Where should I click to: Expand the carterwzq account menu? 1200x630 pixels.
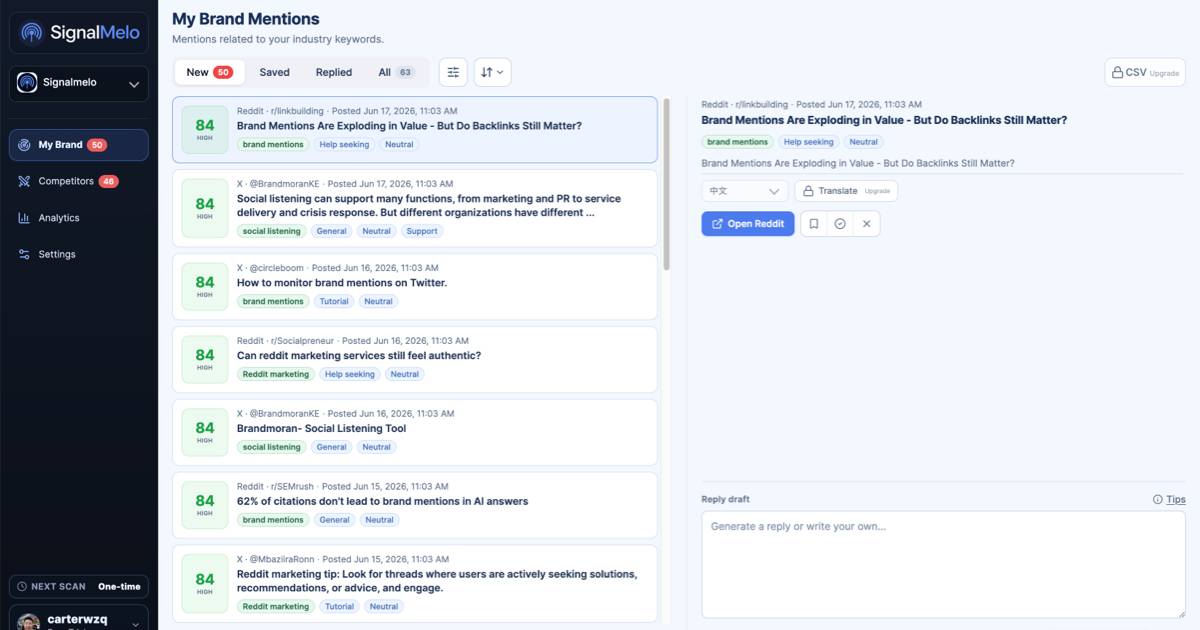(x=79, y=620)
